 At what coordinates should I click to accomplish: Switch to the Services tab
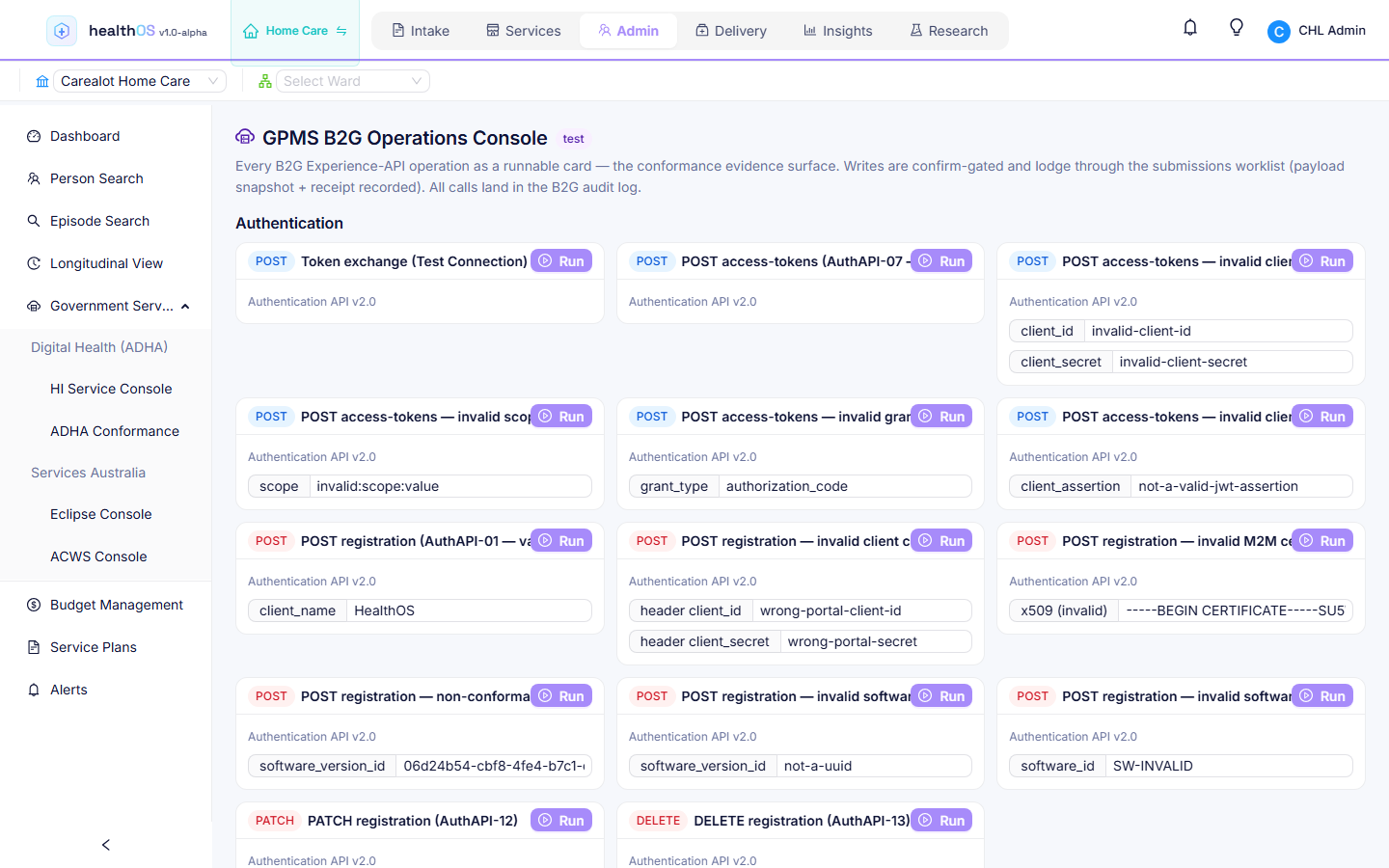(524, 31)
